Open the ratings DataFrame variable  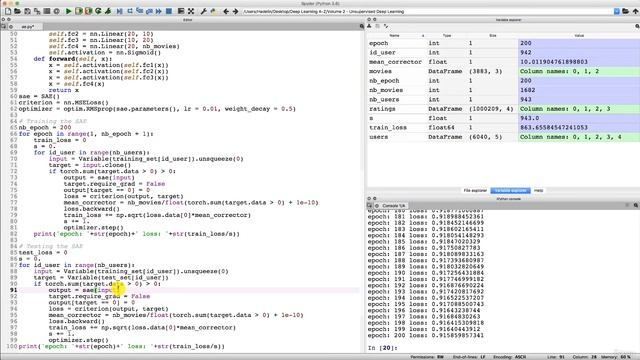pyautogui.click(x=503, y=109)
